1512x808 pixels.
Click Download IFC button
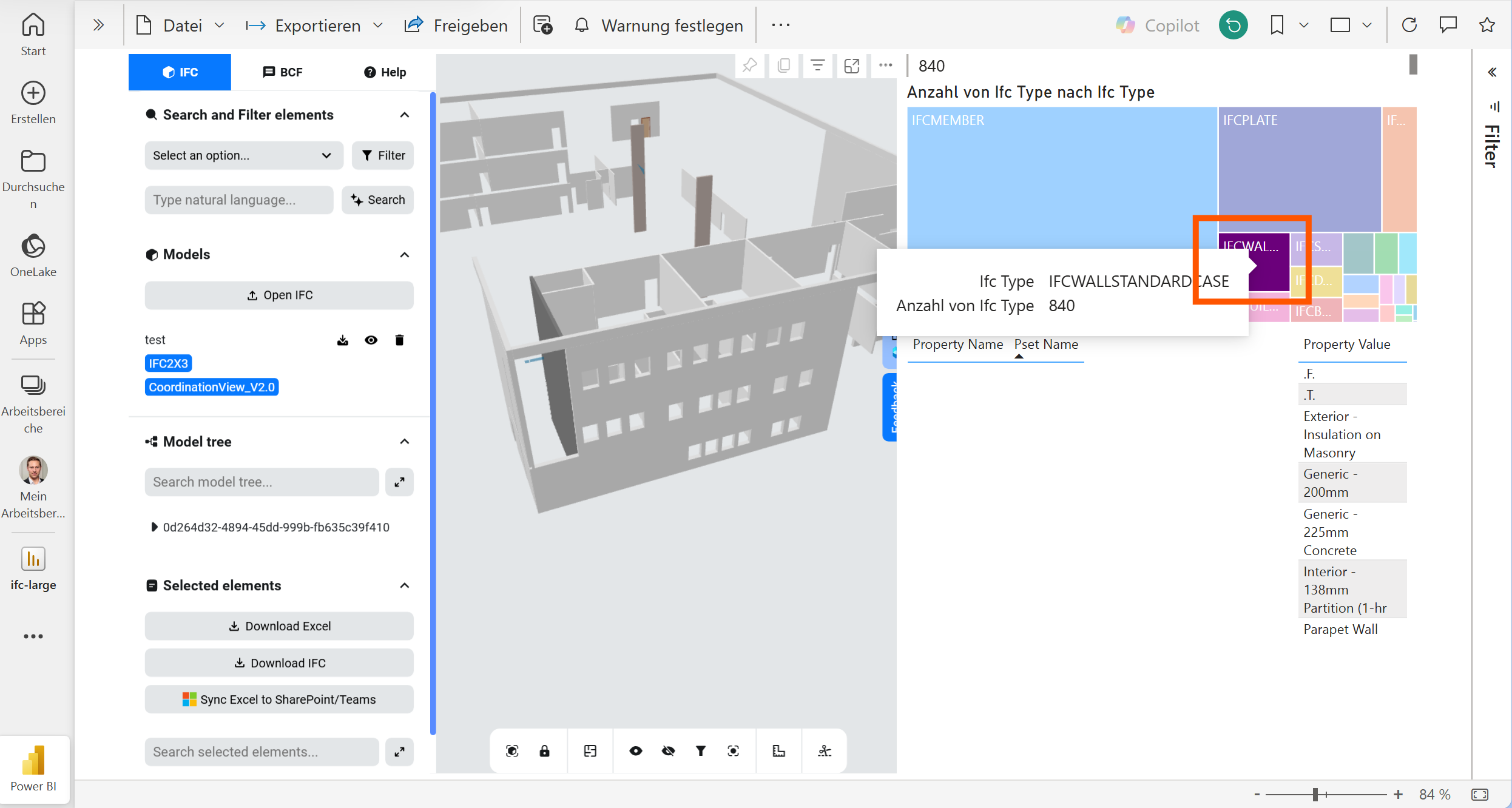pyautogui.click(x=279, y=663)
